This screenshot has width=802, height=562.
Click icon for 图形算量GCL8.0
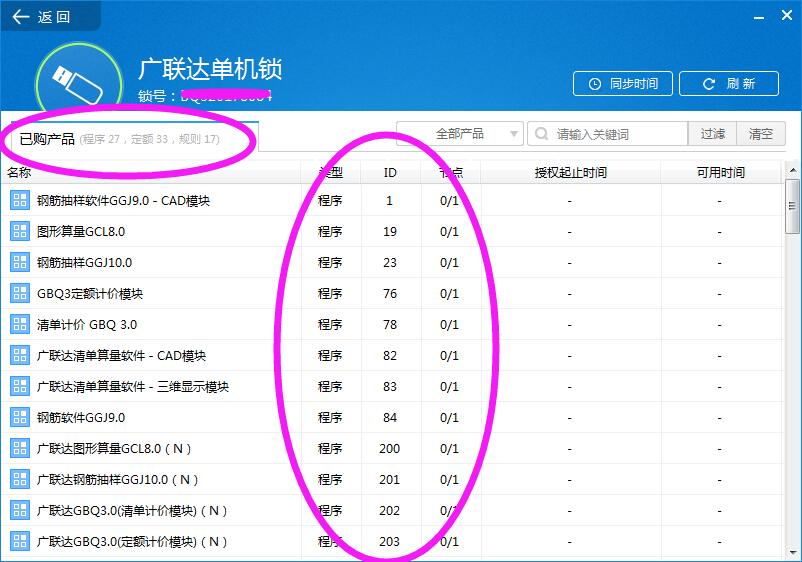click(x=20, y=231)
